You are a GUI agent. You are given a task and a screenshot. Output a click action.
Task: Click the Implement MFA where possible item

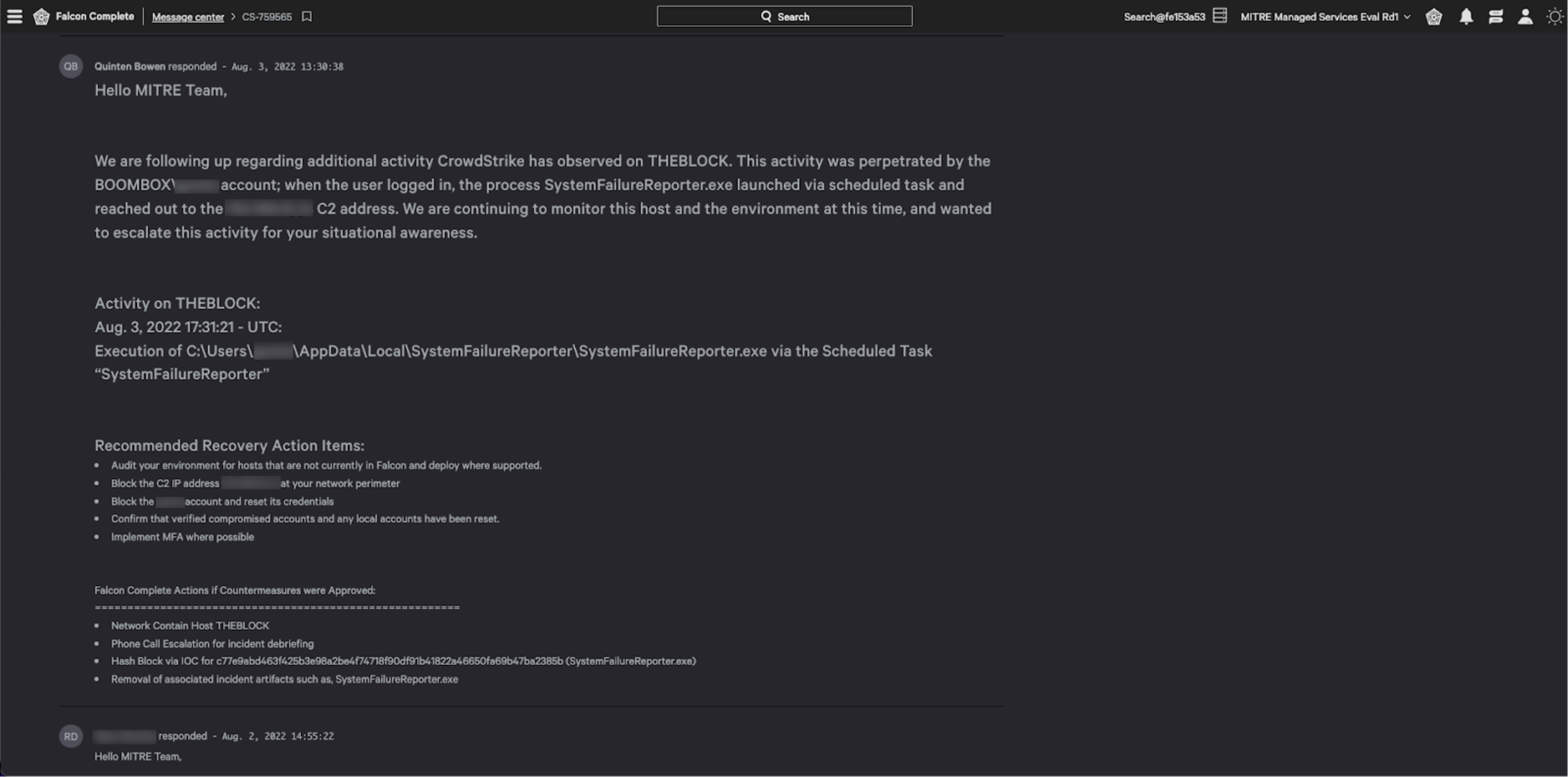click(183, 537)
